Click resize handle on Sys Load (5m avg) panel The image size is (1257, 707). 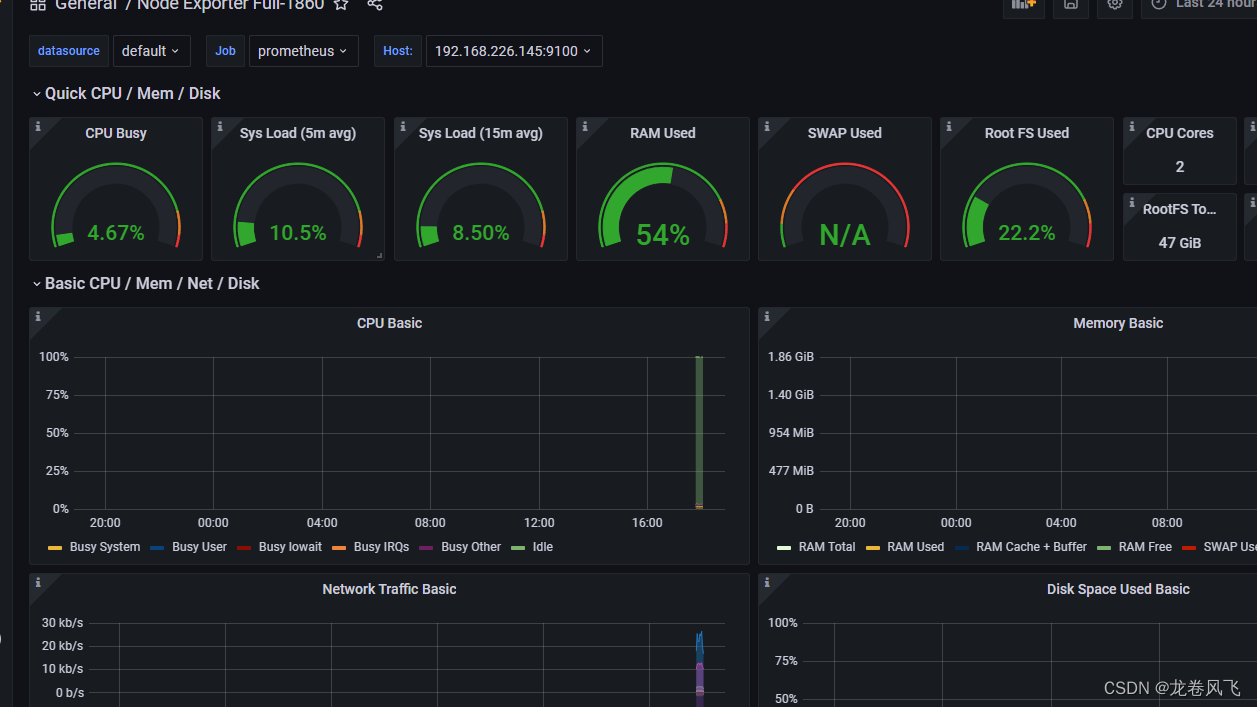click(379, 256)
